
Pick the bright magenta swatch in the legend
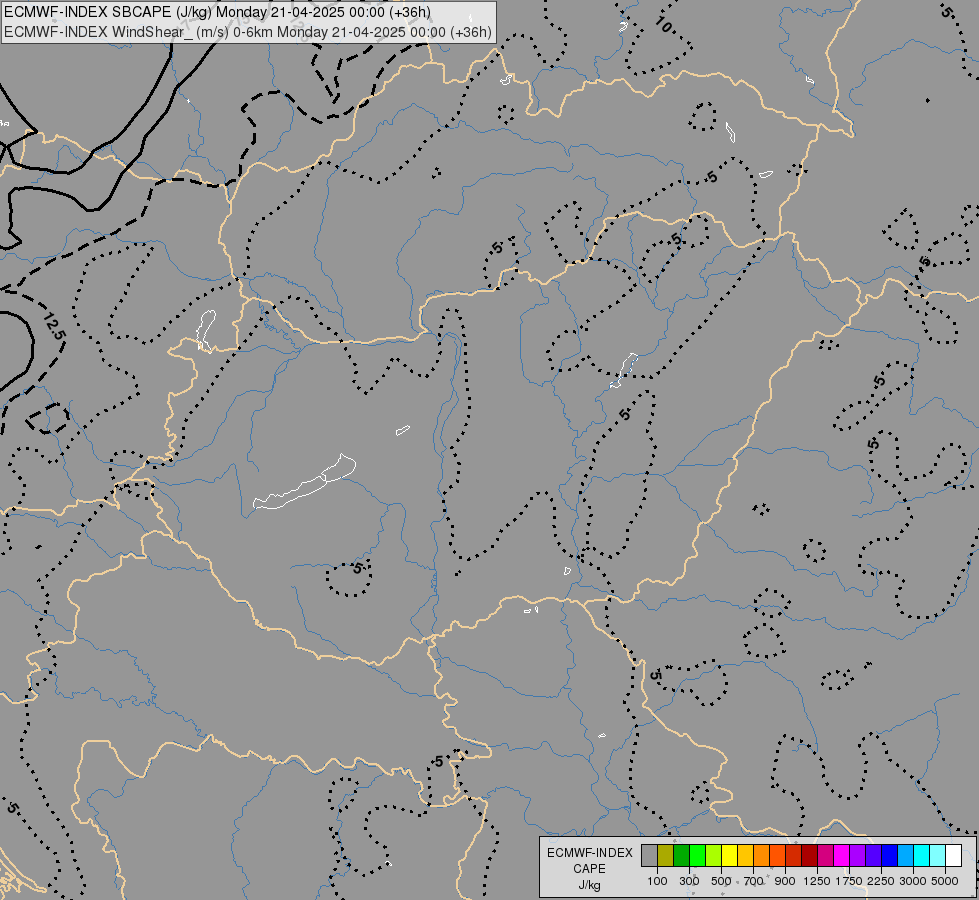click(x=841, y=855)
